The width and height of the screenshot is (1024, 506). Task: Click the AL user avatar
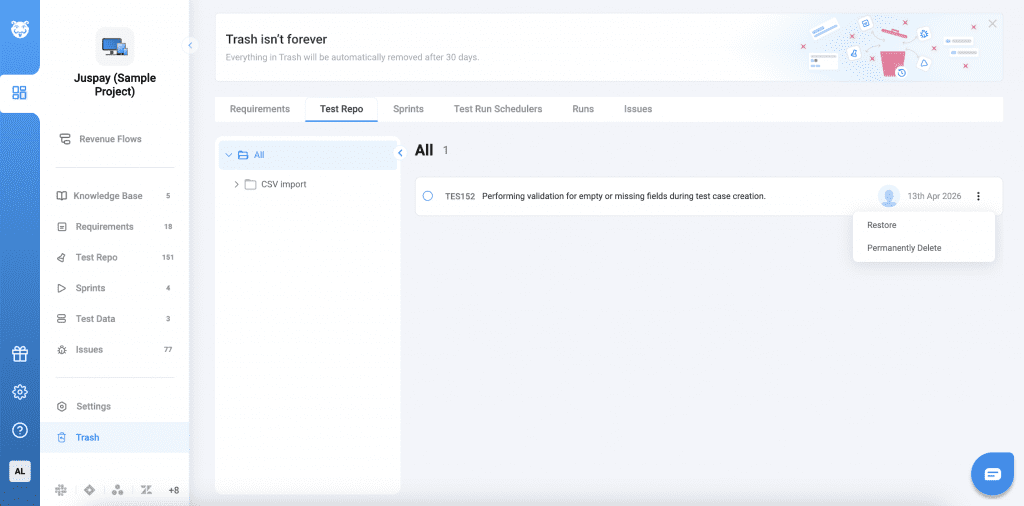tap(19, 471)
